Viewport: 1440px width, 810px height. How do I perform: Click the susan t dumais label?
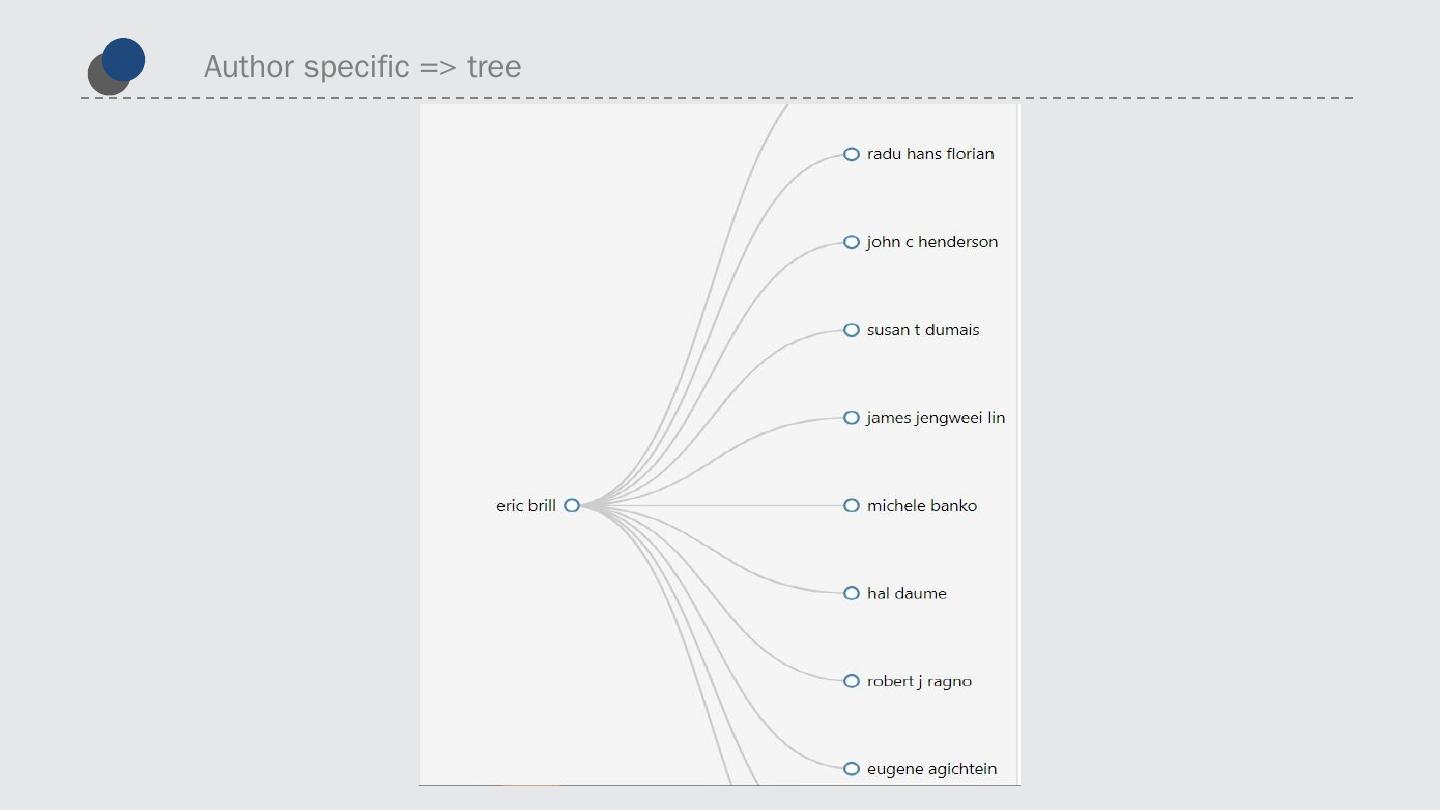pyautogui.click(x=923, y=330)
